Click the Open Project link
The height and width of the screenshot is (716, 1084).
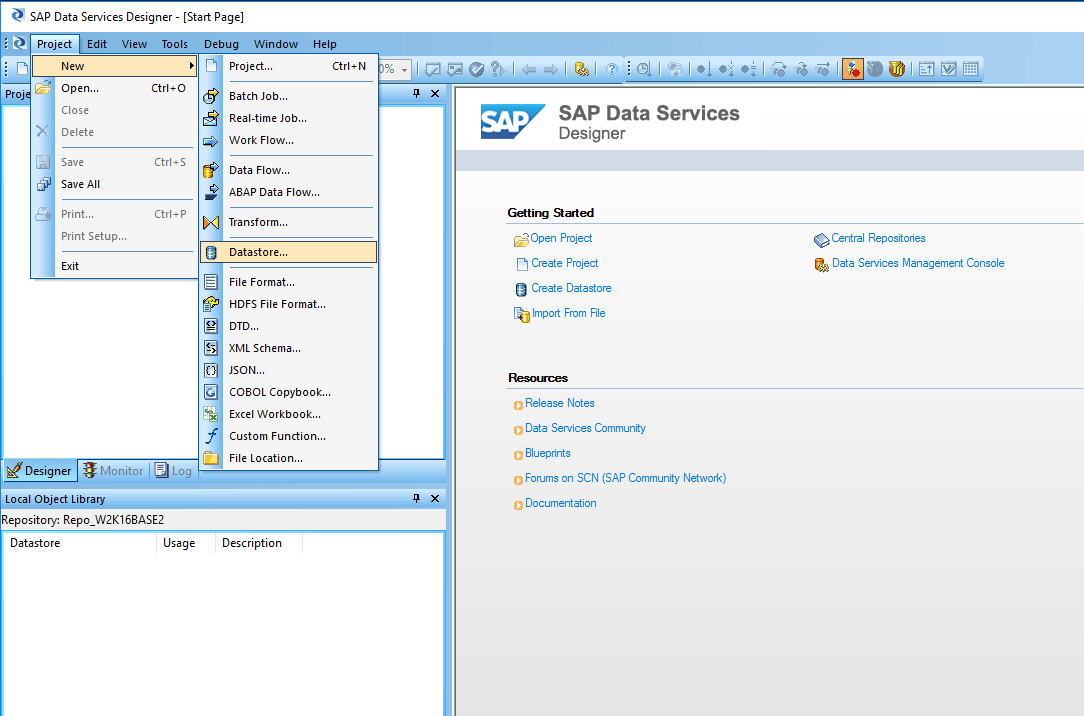(561, 238)
